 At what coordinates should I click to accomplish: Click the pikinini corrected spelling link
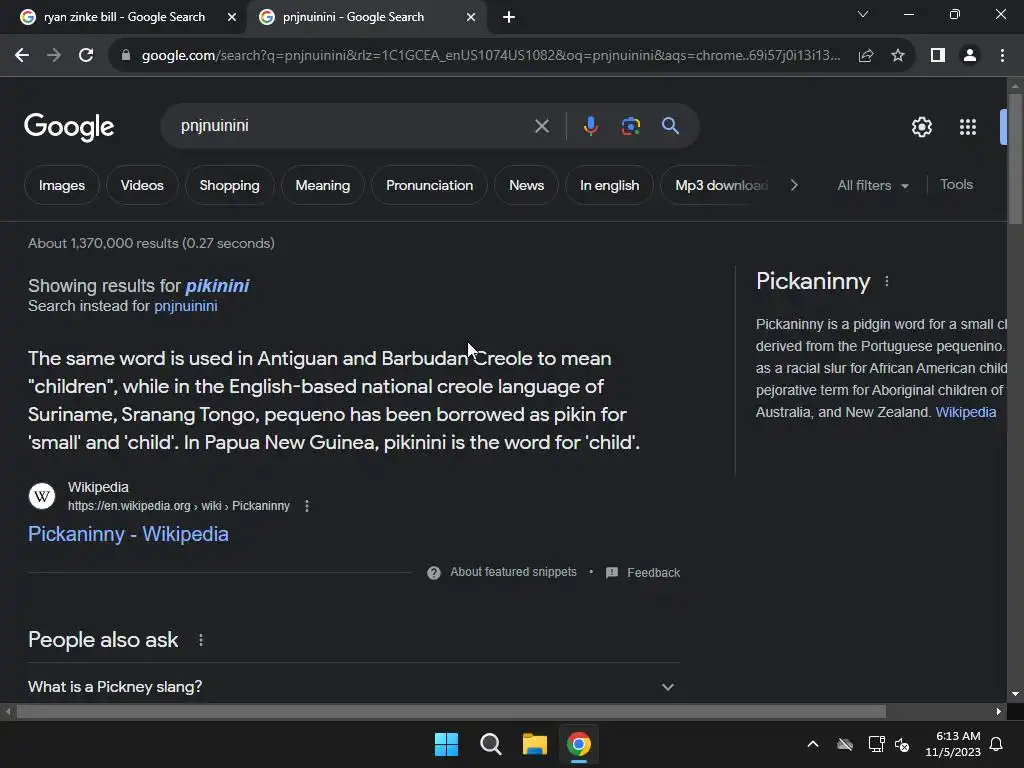tap(217, 286)
